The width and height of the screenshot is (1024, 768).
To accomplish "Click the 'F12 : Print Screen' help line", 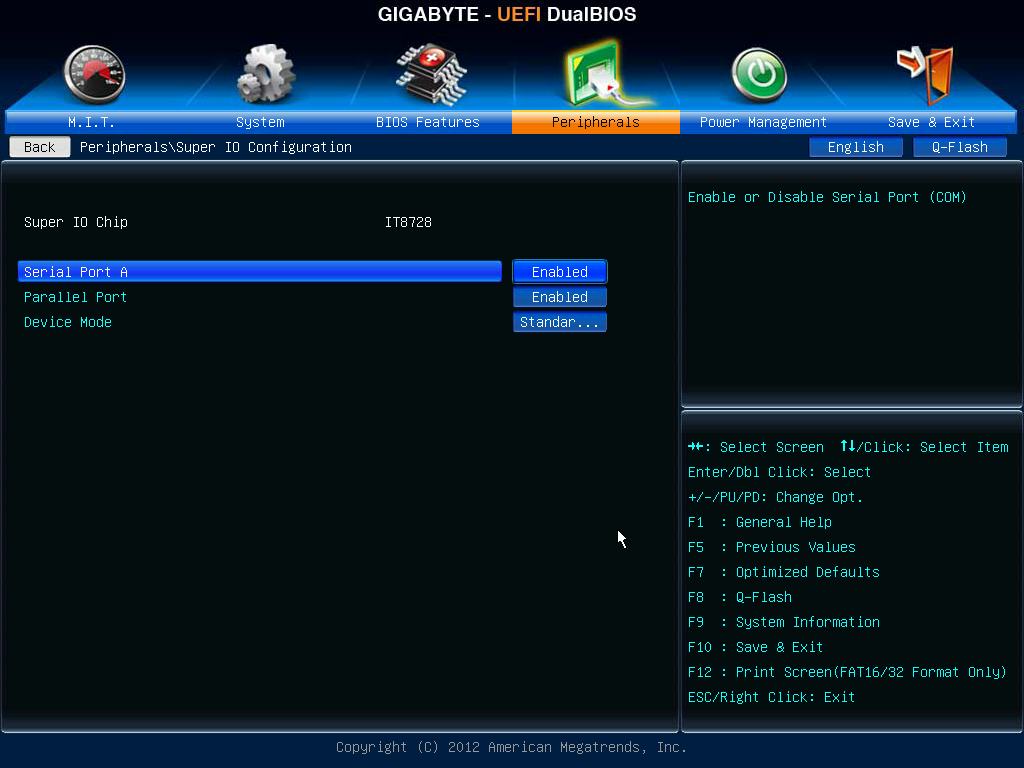I will 847,672.
